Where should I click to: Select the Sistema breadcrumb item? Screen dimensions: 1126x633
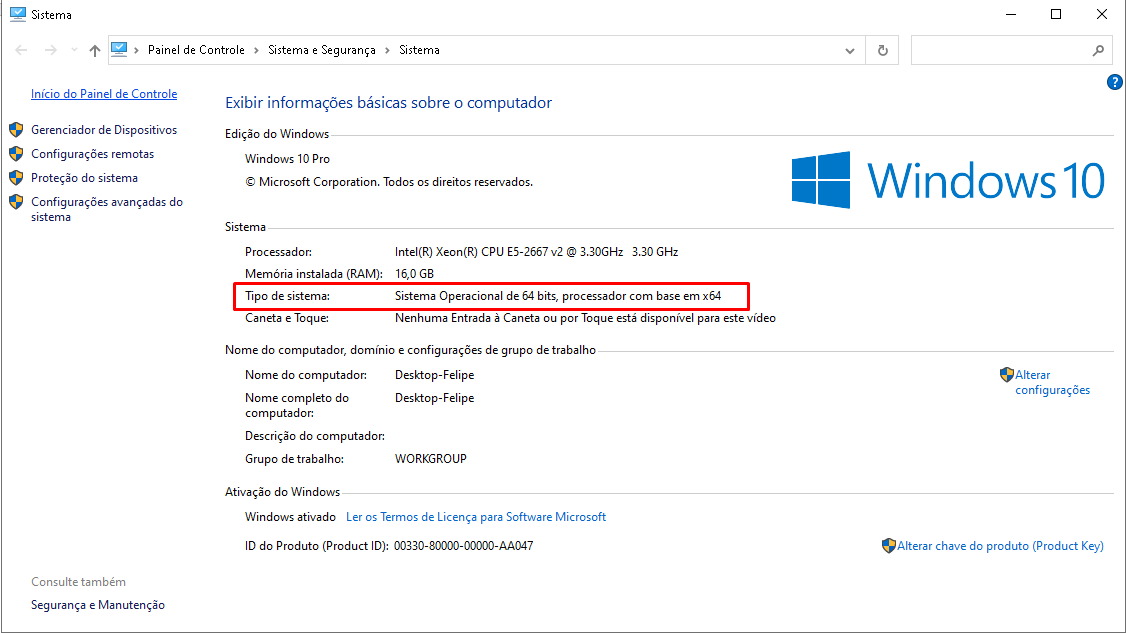[419, 50]
